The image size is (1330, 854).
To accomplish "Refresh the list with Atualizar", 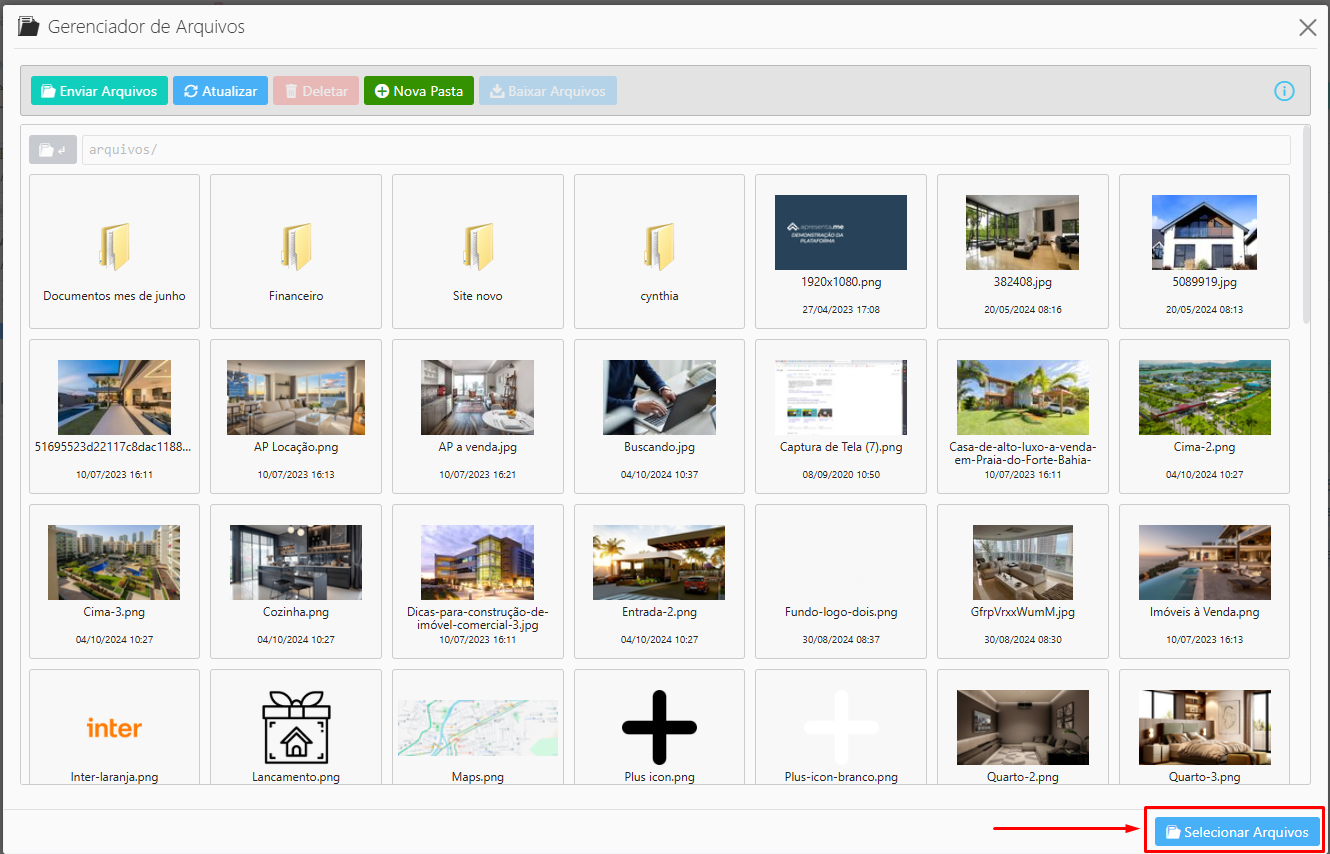I will click(221, 91).
